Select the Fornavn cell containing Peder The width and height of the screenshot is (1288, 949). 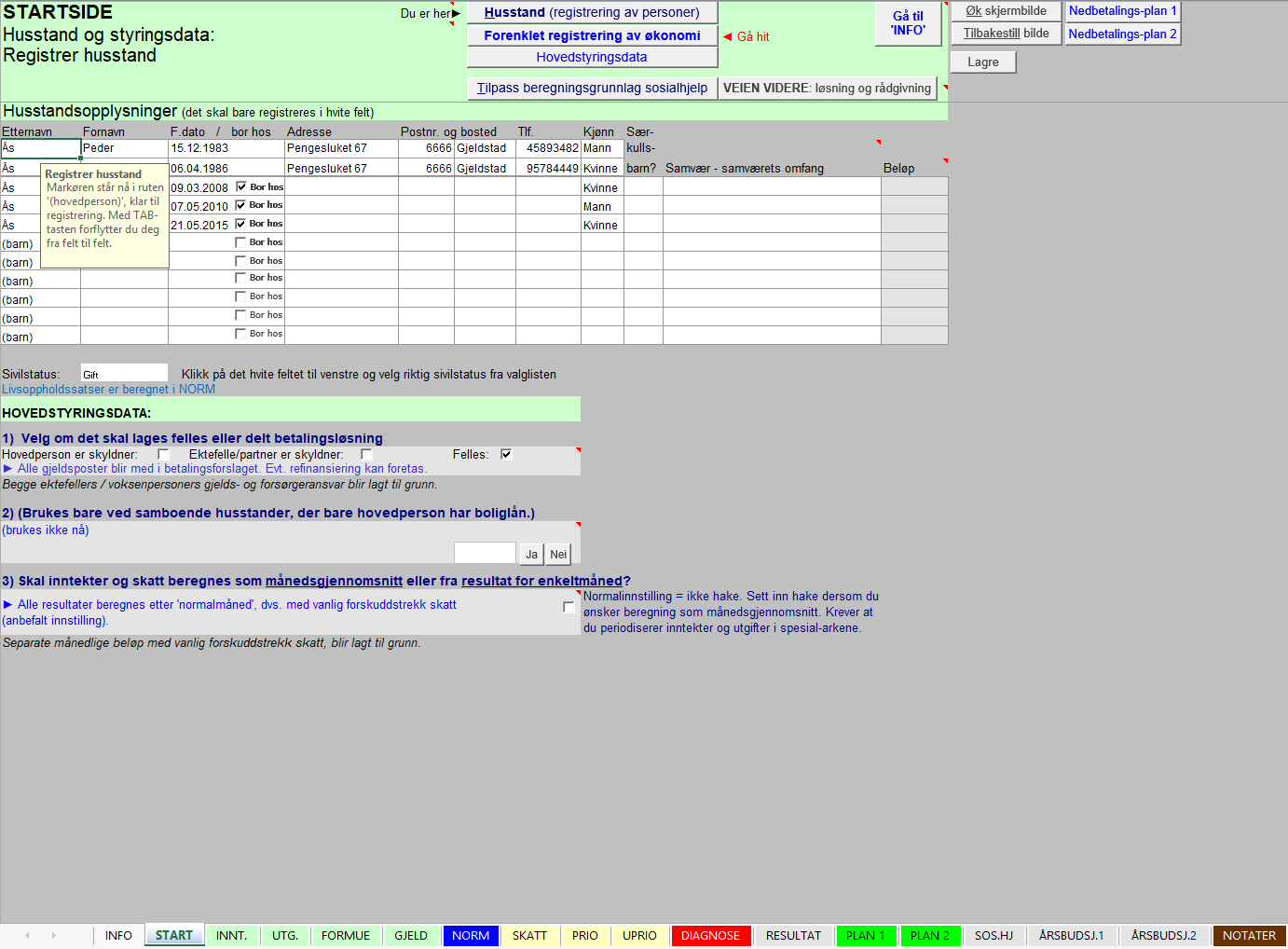click(x=124, y=148)
